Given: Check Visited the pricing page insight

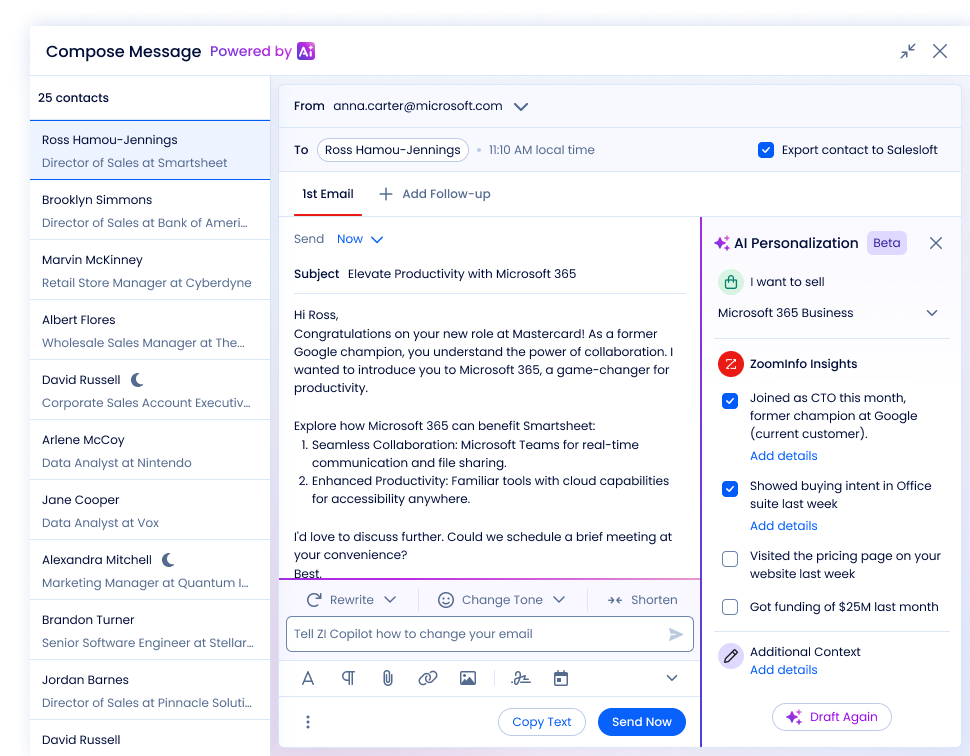Looking at the screenshot, I should coord(730,559).
